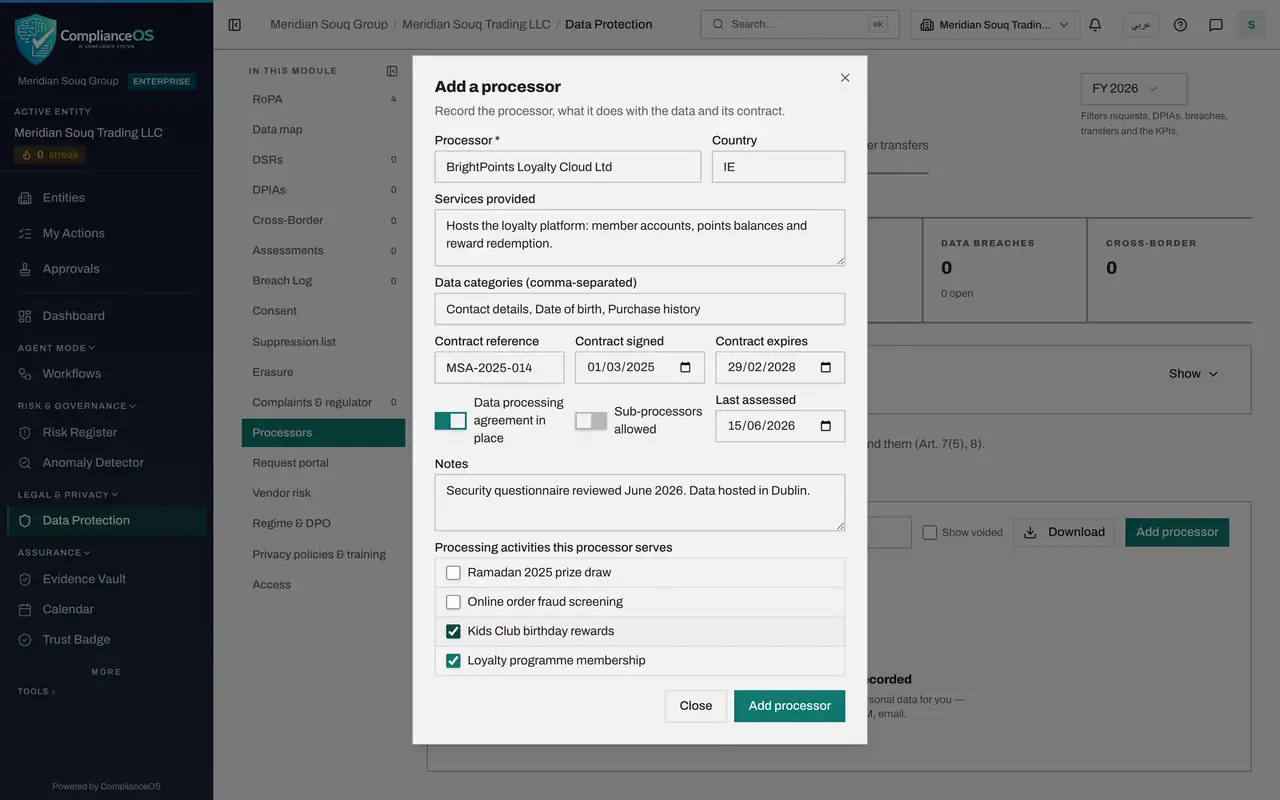Open calendar picker for Contract expires date
The width and height of the screenshot is (1280, 800).
pos(826,367)
